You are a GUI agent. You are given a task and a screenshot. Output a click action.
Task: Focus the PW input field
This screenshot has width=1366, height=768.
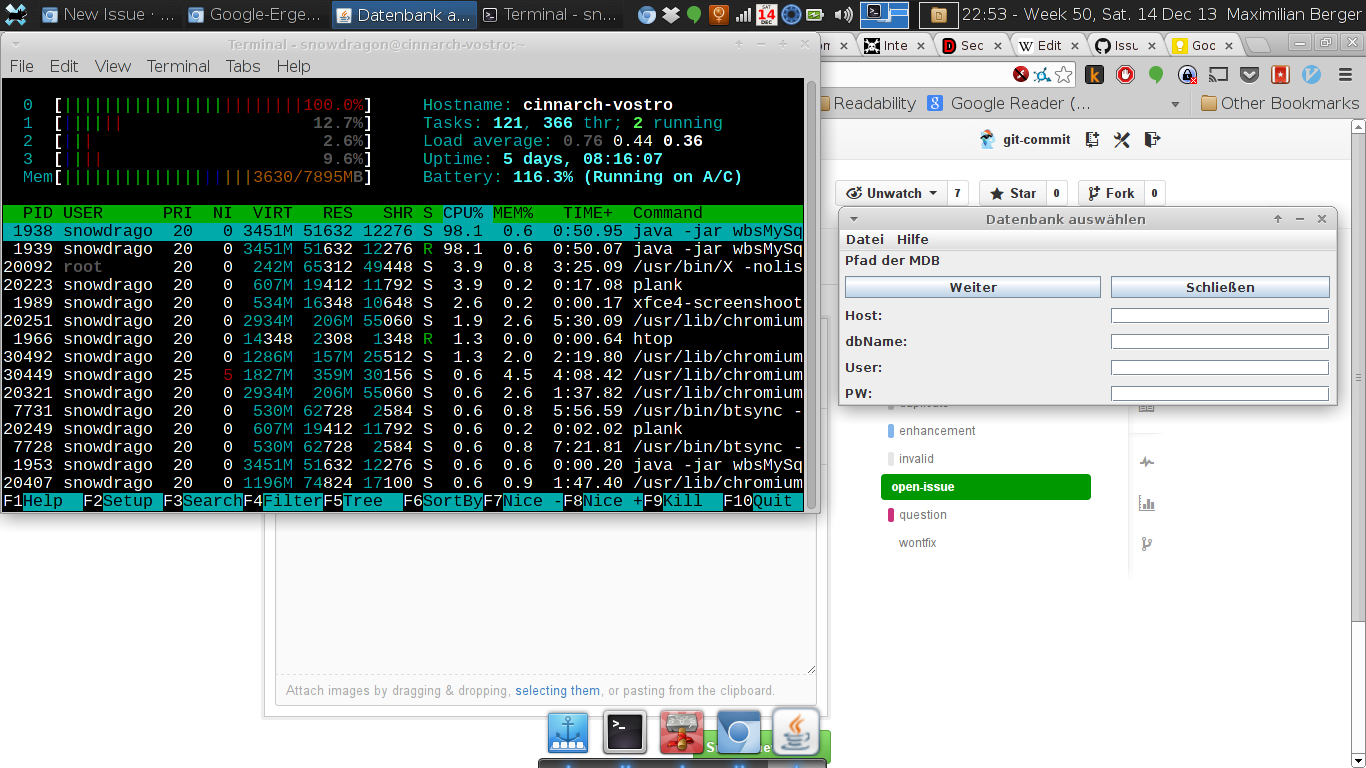click(1220, 394)
